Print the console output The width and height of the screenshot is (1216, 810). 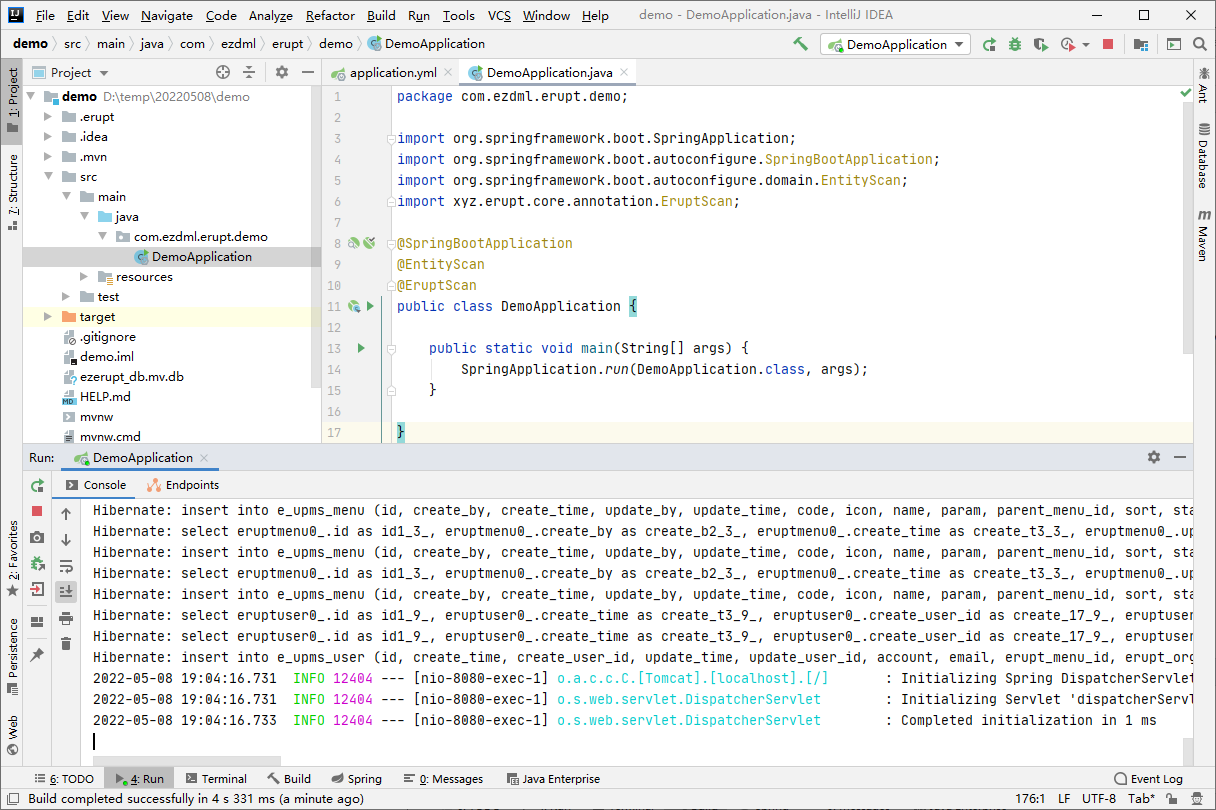[x=66, y=618]
